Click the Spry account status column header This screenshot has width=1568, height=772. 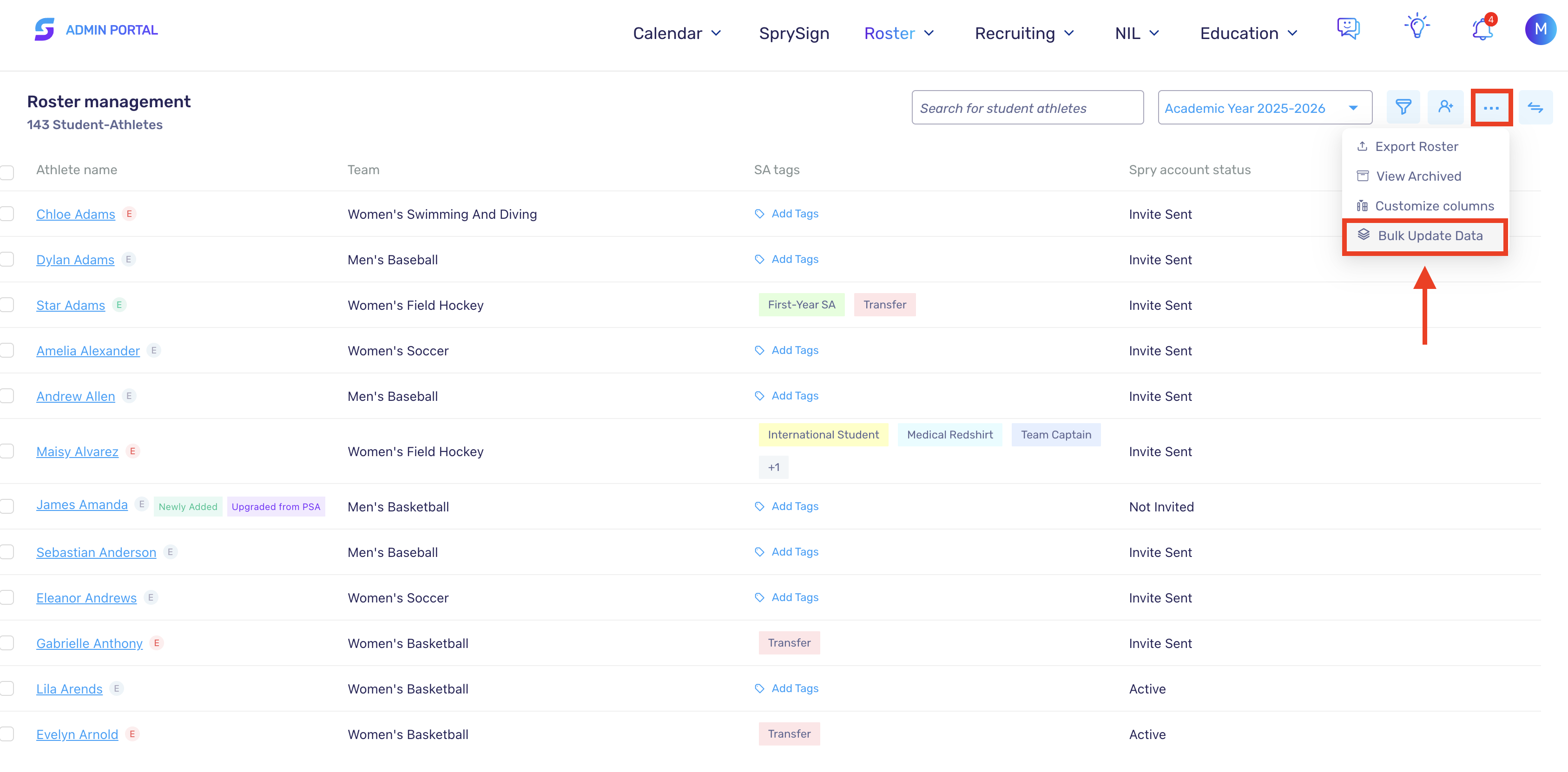[x=1190, y=170]
